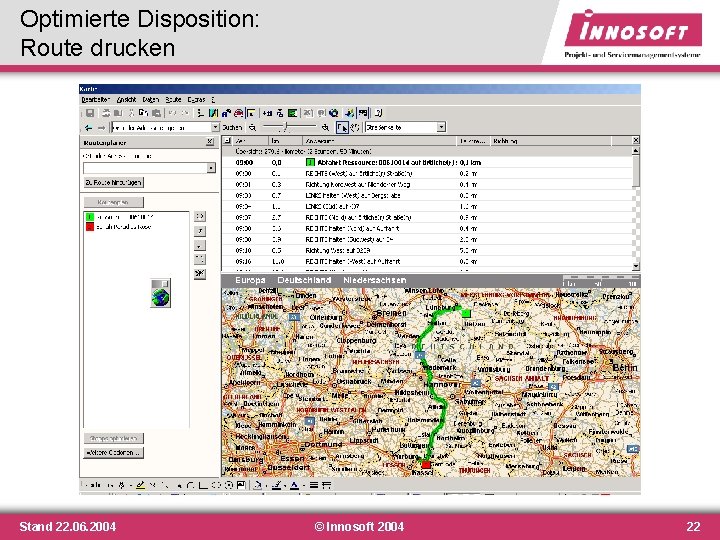Select the 09:00 Abfahrt Ressource row
The height and width of the screenshot is (540, 720).
pyautogui.click(x=427, y=163)
